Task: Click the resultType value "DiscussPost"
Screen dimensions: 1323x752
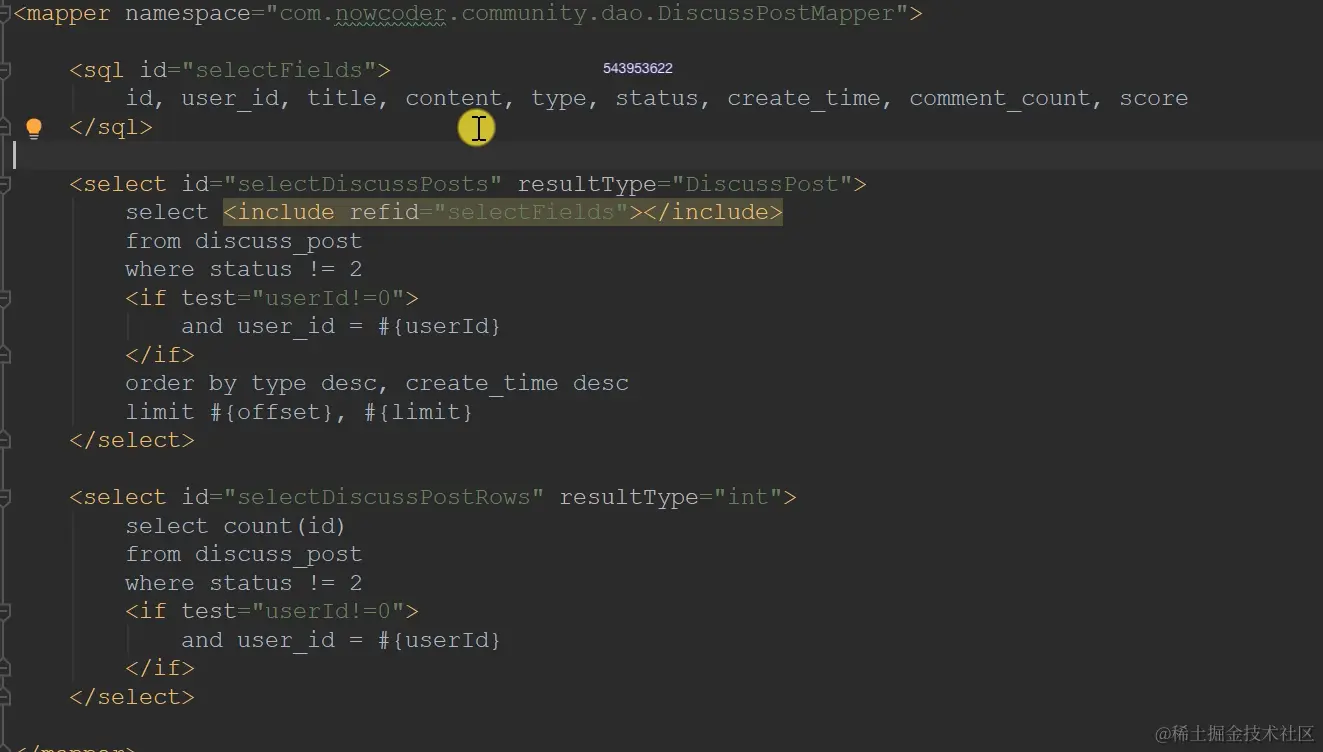Action: pyautogui.click(x=762, y=184)
